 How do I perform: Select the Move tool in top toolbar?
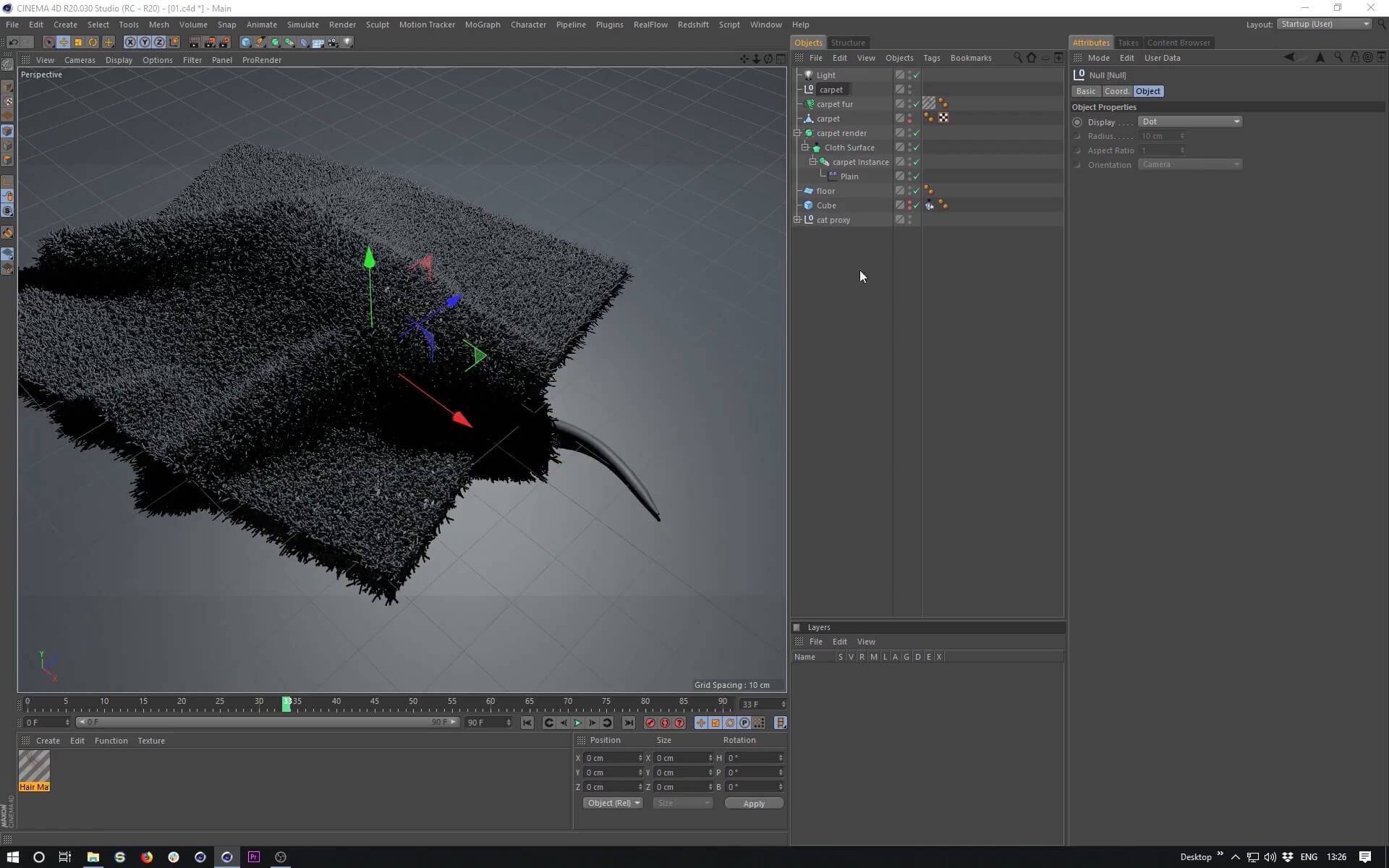64,43
